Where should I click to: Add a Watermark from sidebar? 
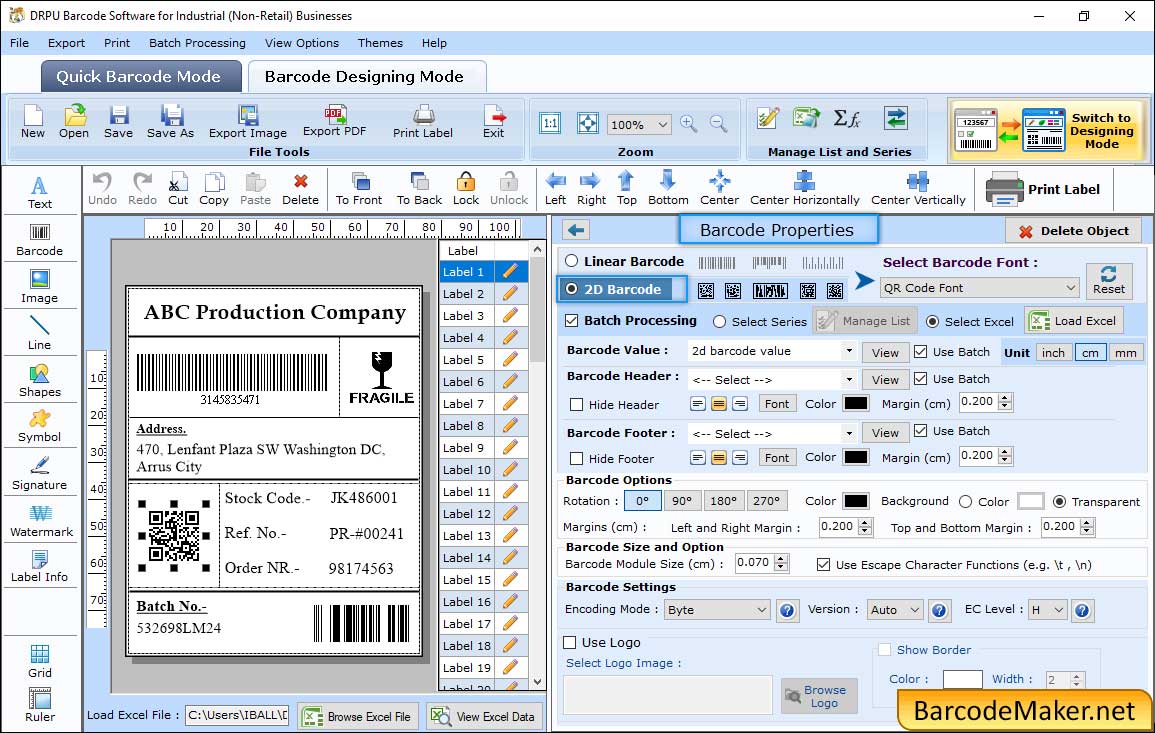(41, 521)
